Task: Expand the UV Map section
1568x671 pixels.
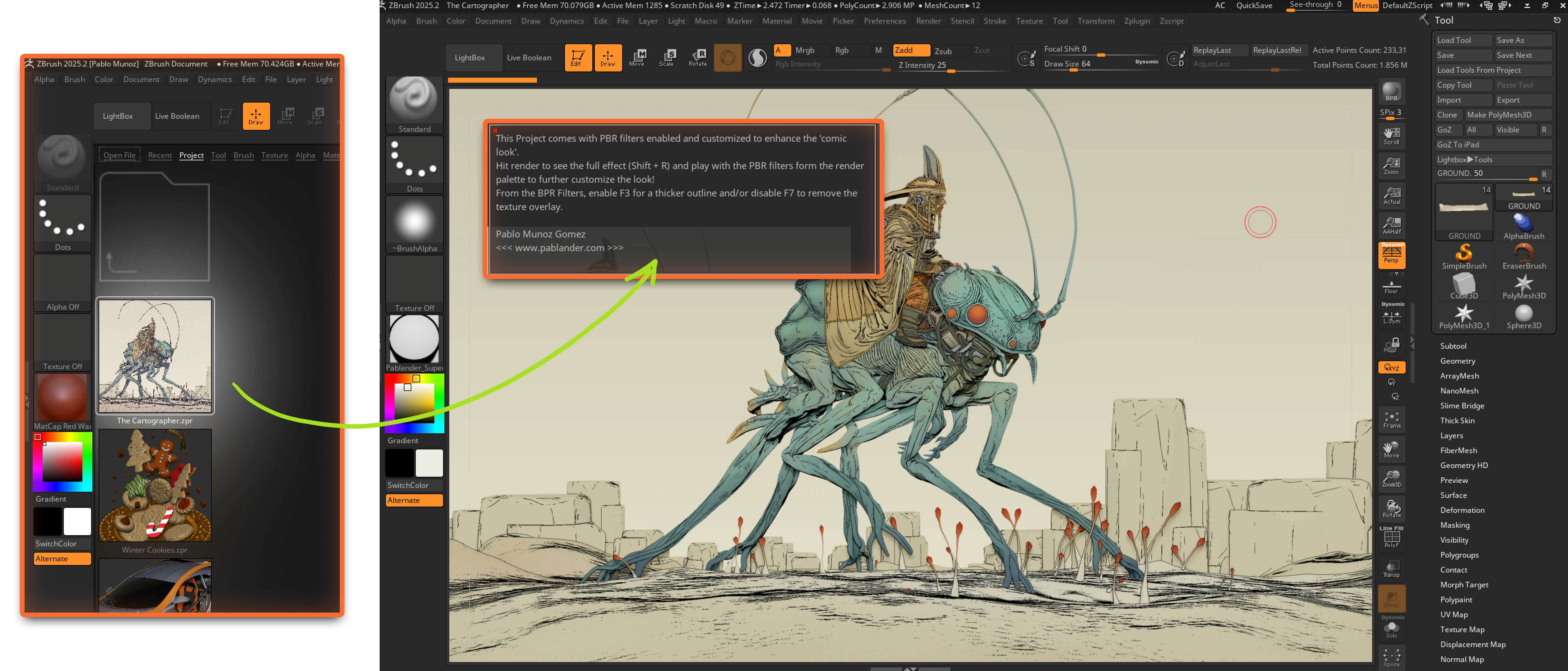Action: (1454, 614)
